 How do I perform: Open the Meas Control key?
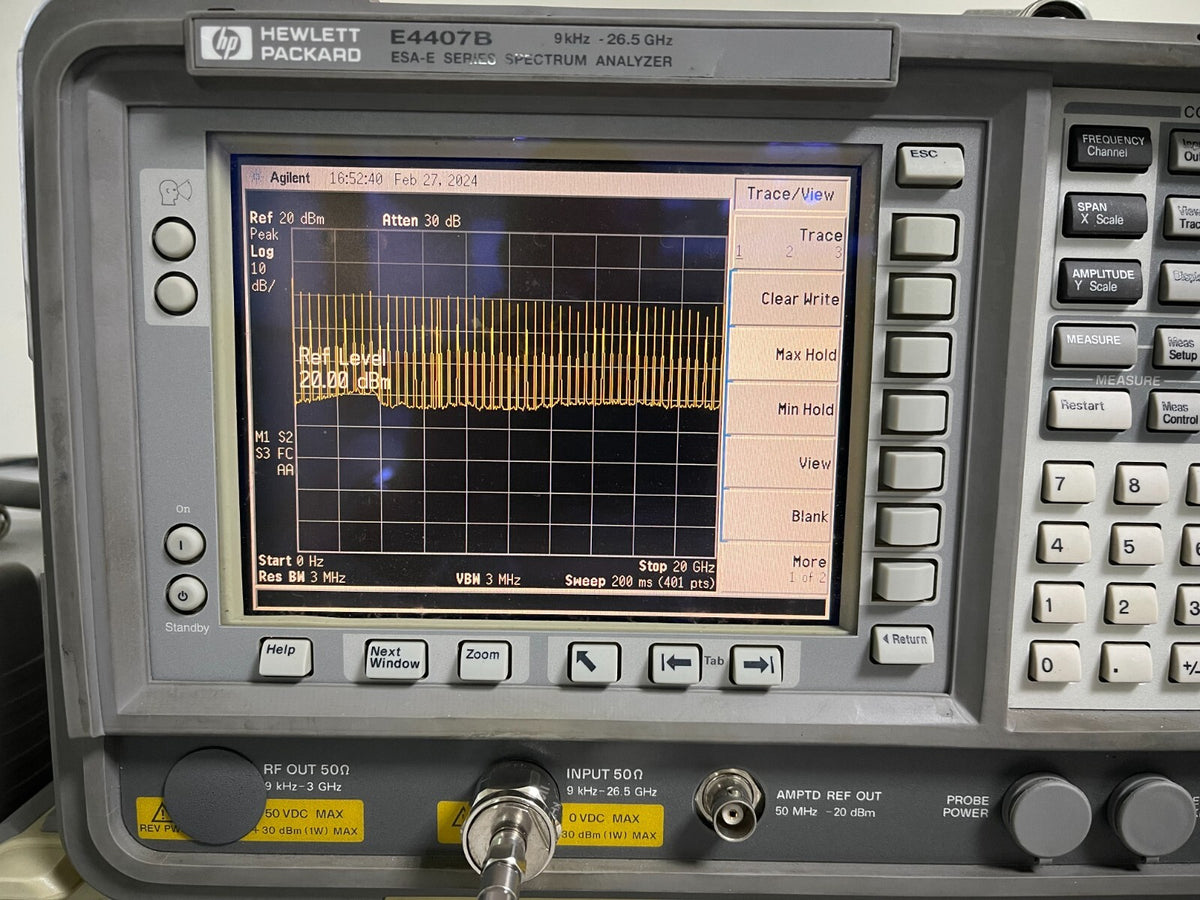click(x=1174, y=412)
